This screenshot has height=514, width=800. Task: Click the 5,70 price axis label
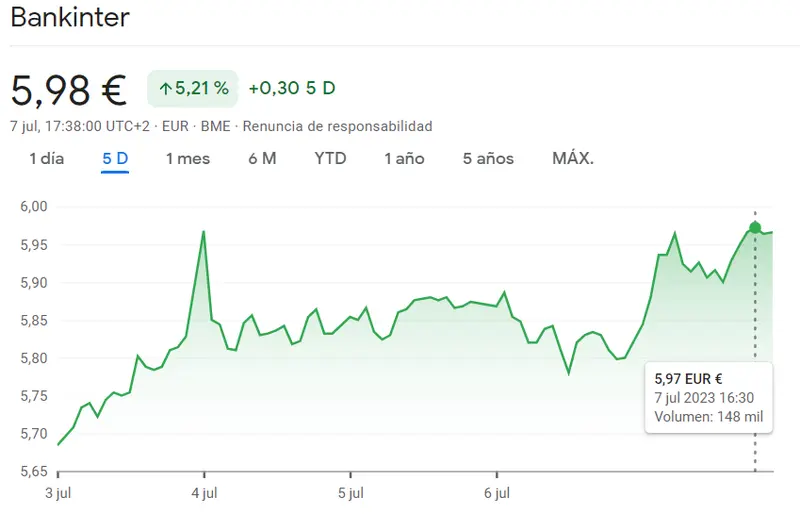pos(34,434)
